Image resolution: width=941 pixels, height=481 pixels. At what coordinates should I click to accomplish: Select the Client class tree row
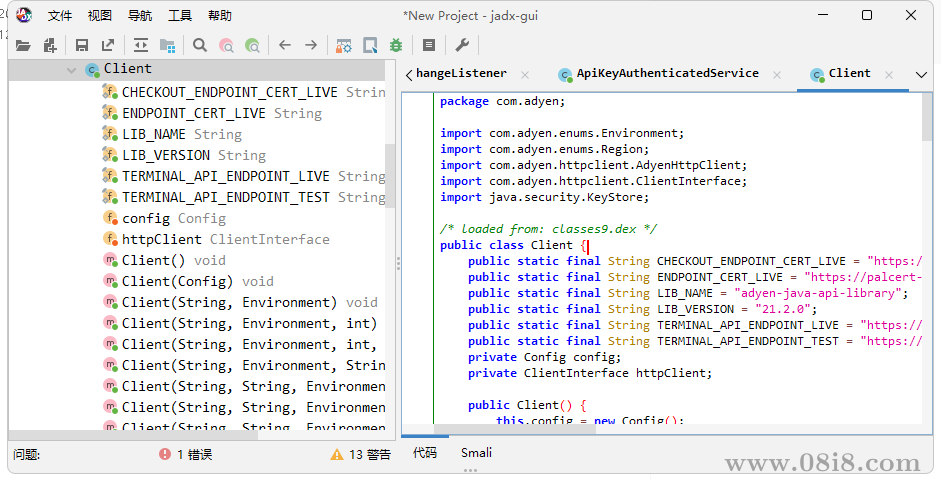coord(197,70)
